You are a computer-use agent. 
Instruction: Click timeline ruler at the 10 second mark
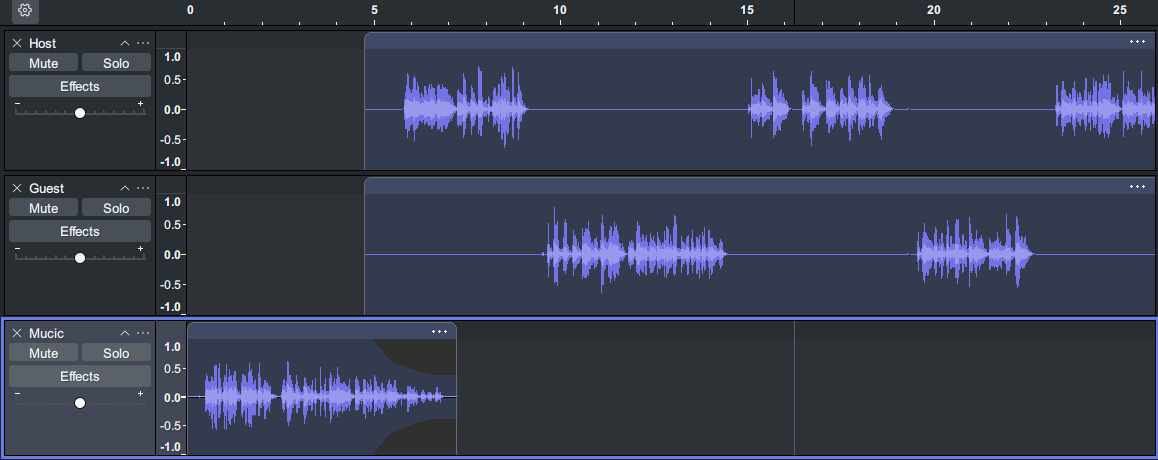tap(560, 11)
